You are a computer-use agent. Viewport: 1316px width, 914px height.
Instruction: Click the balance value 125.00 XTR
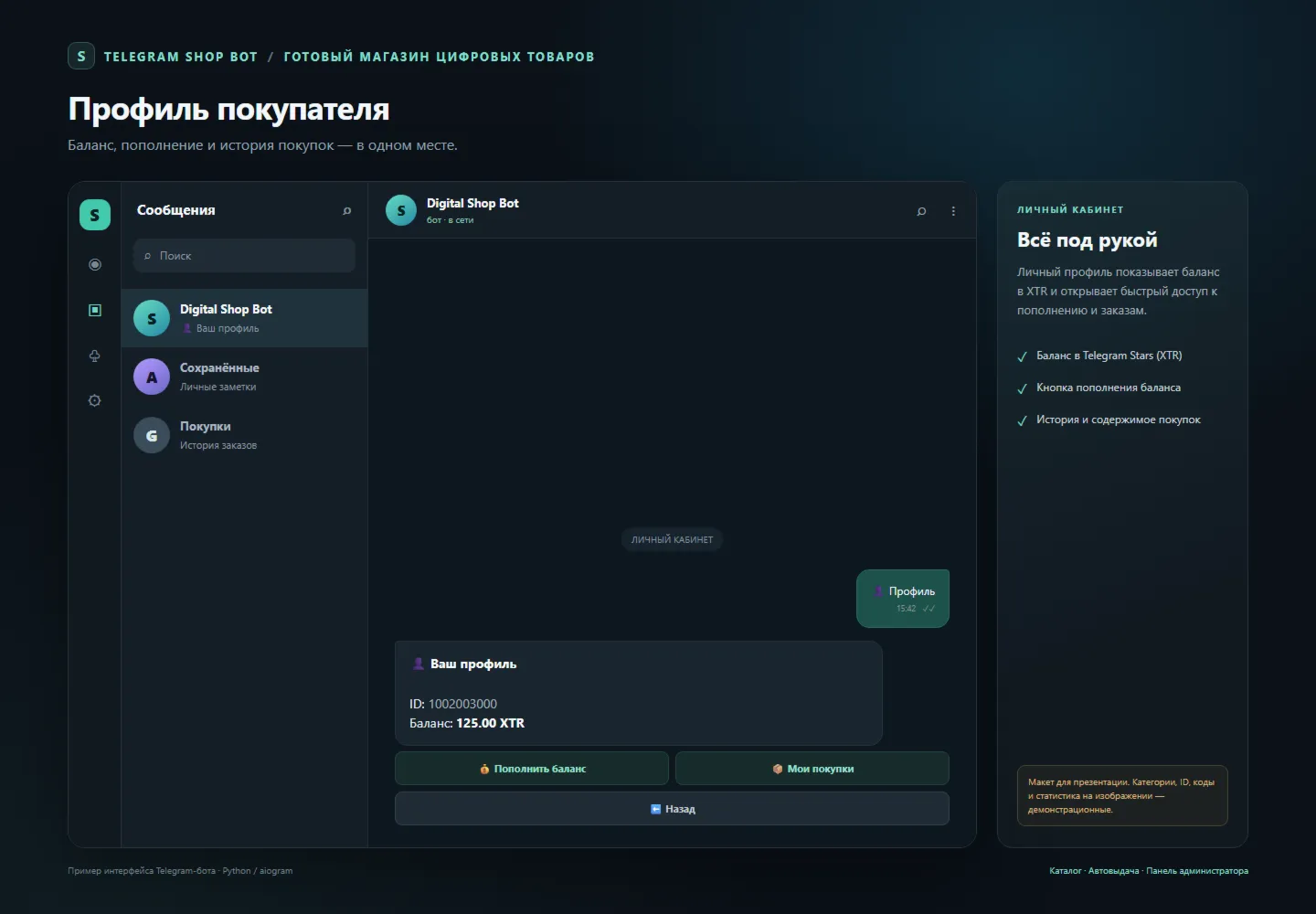(491, 723)
